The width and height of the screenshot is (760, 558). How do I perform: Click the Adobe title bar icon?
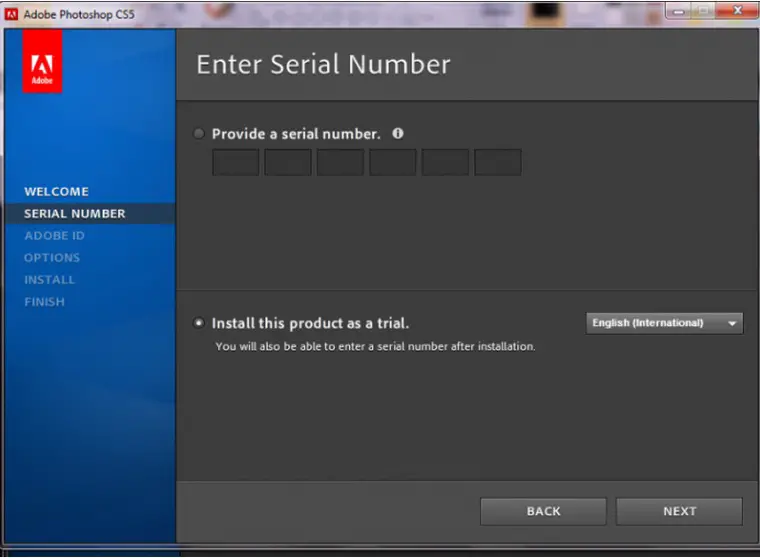[x=11, y=14]
